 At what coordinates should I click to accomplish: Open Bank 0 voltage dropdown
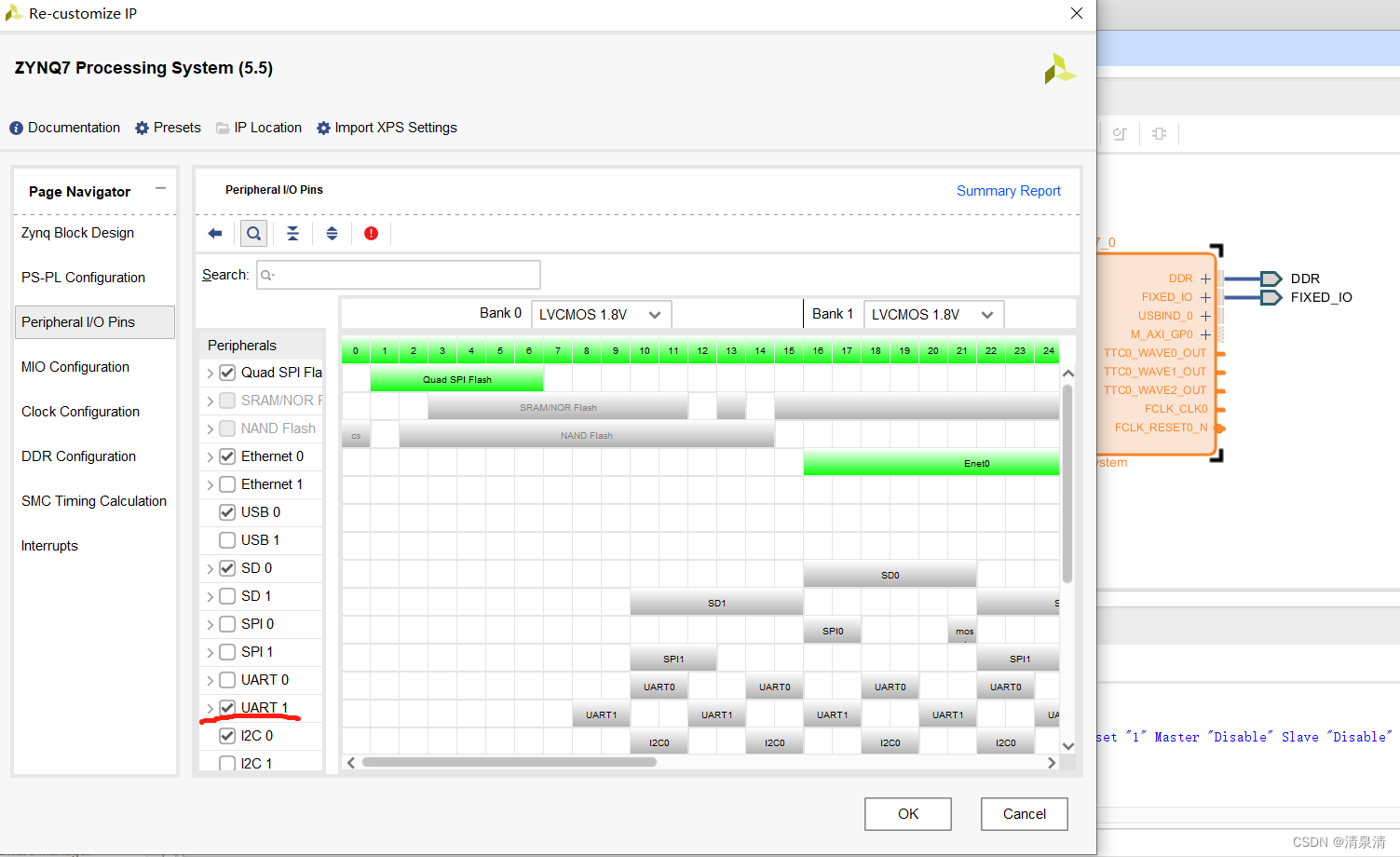click(x=601, y=315)
